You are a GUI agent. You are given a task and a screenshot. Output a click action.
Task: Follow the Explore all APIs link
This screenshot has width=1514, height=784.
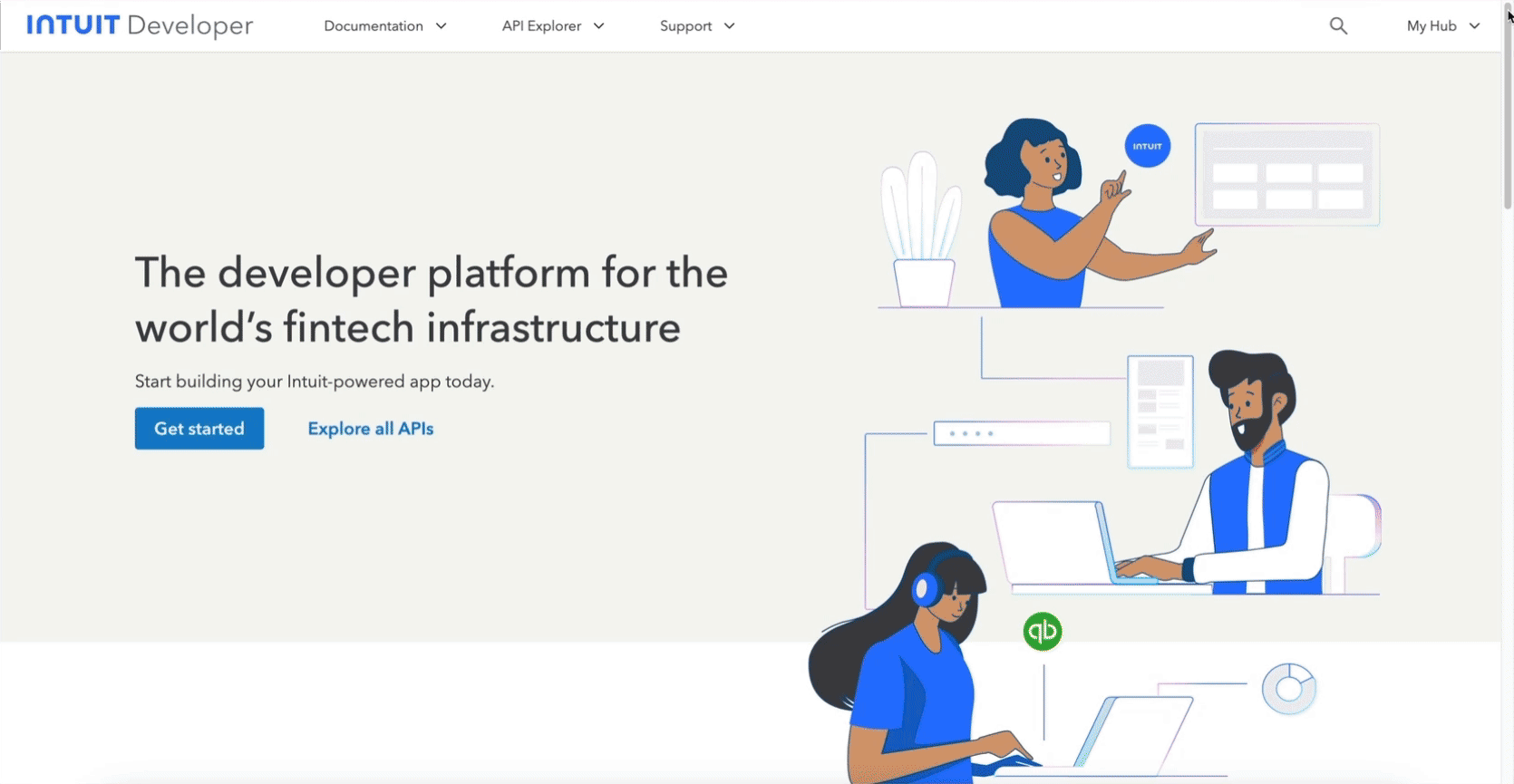click(x=370, y=429)
